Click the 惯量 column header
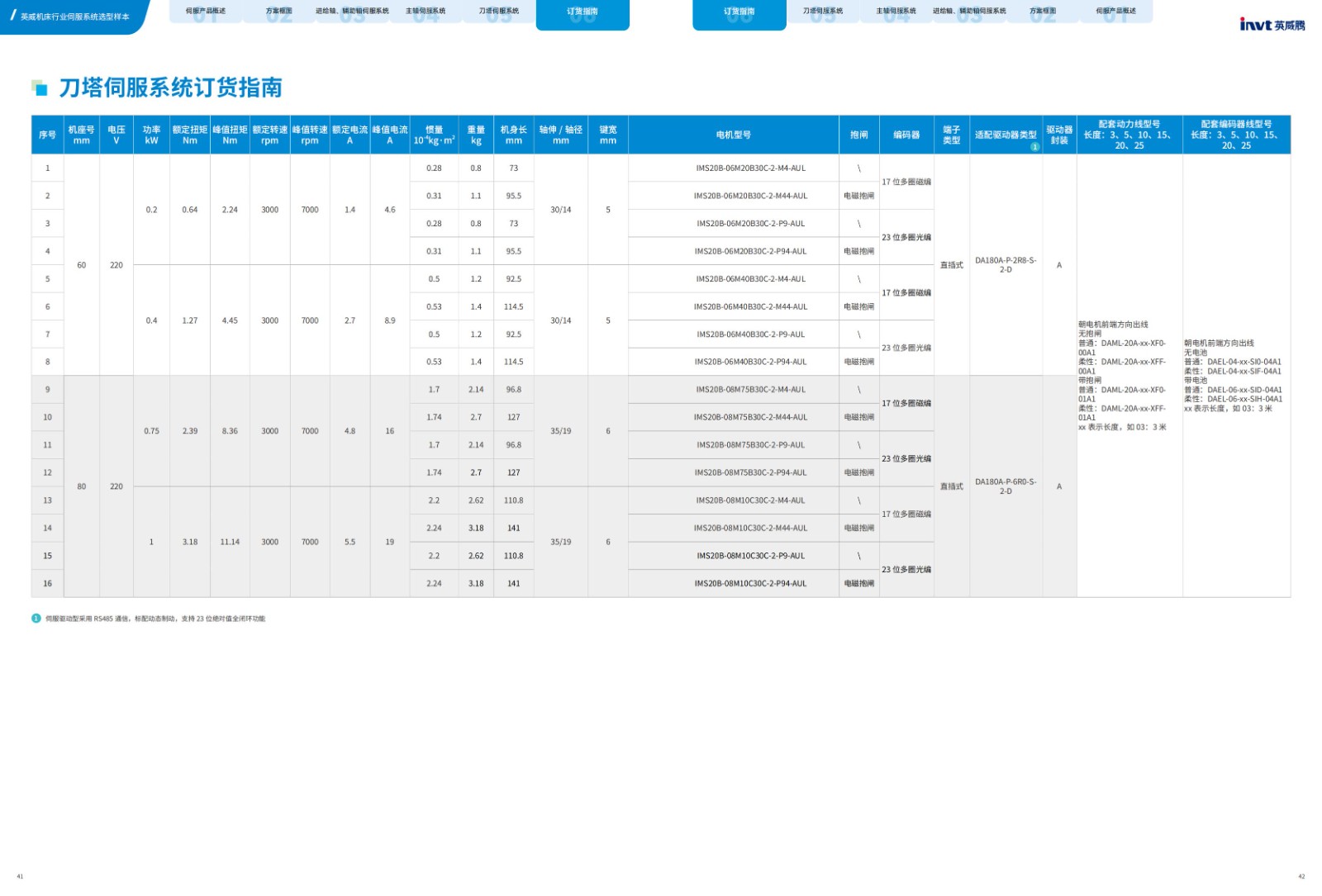Screen dimensions: 1322x896 tap(434, 135)
